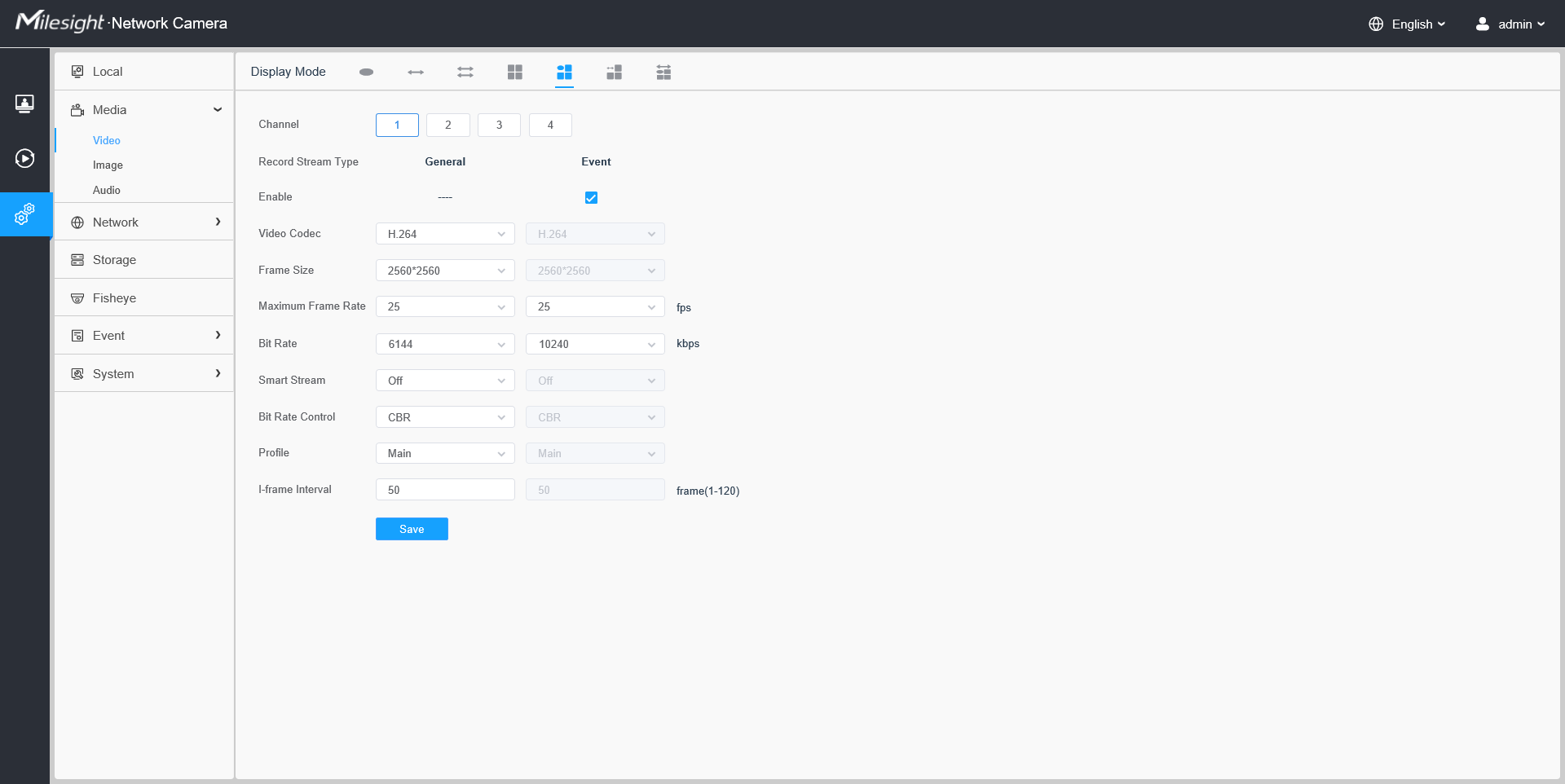Expand the Network section chevron

pyautogui.click(x=218, y=222)
